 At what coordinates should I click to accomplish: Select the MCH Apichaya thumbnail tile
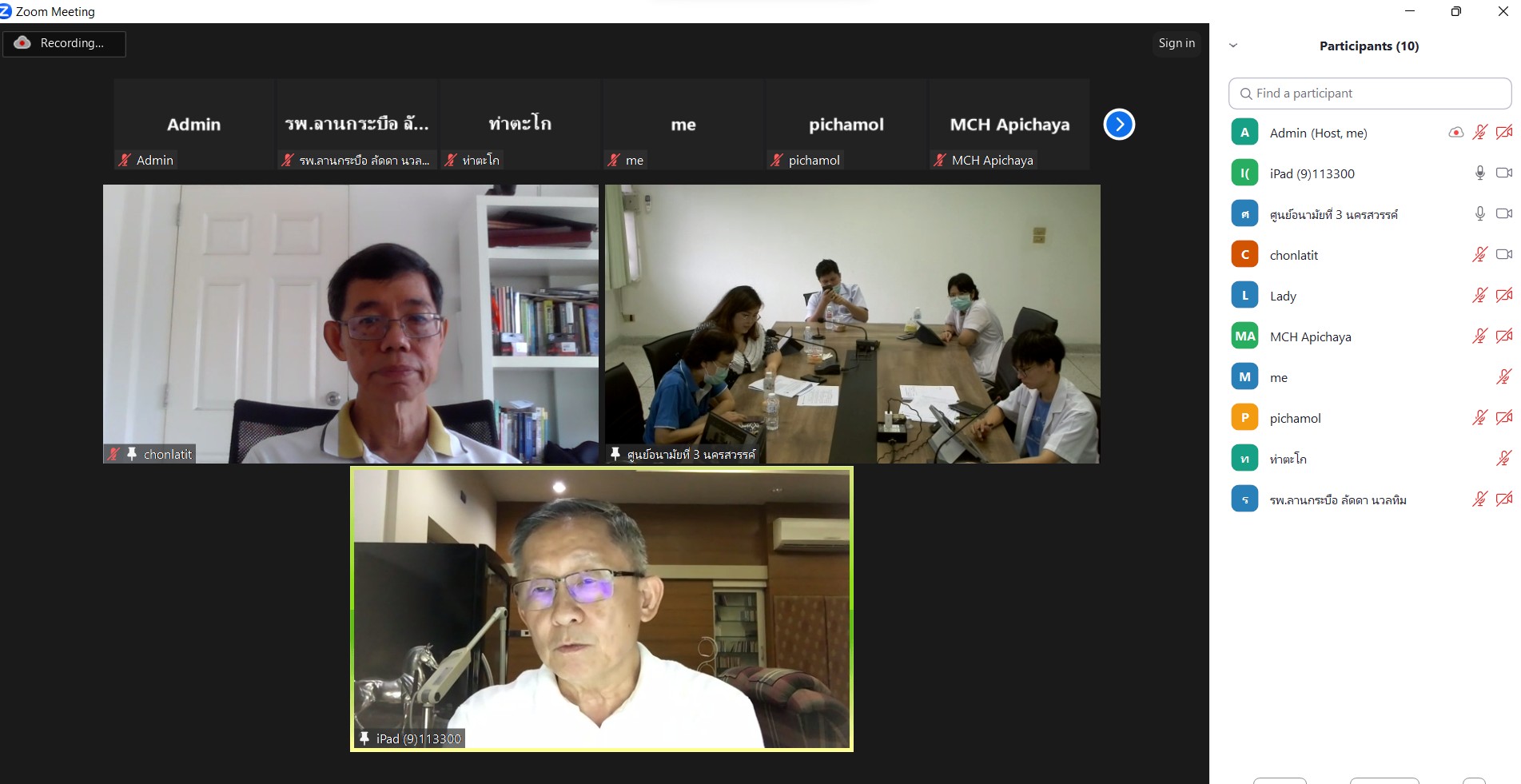[x=1009, y=124]
